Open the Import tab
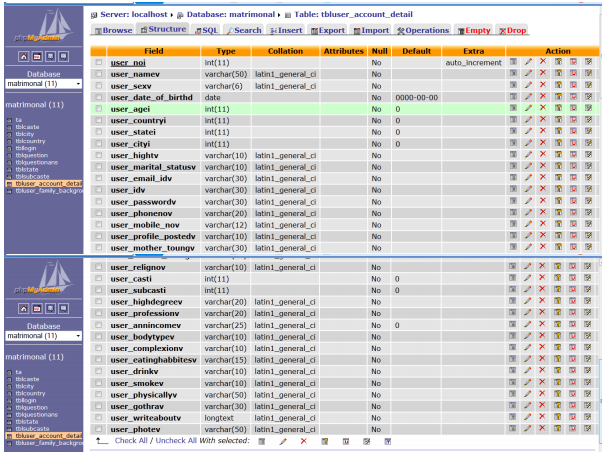 pyautogui.click(x=371, y=30)
